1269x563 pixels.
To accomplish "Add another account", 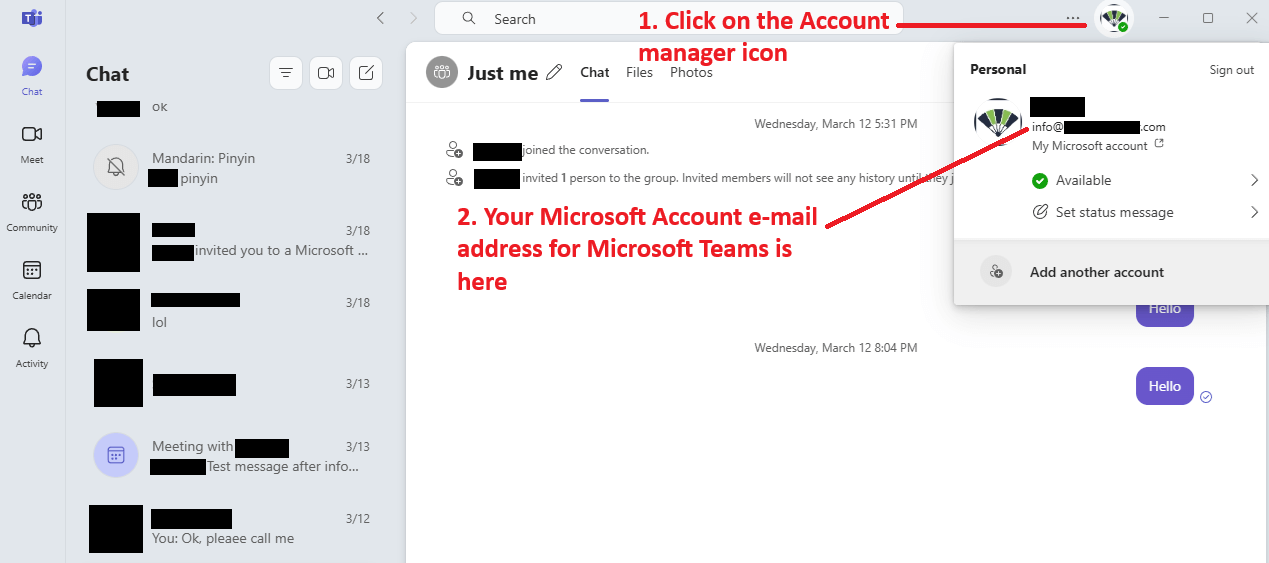I will pos(1111,272).
